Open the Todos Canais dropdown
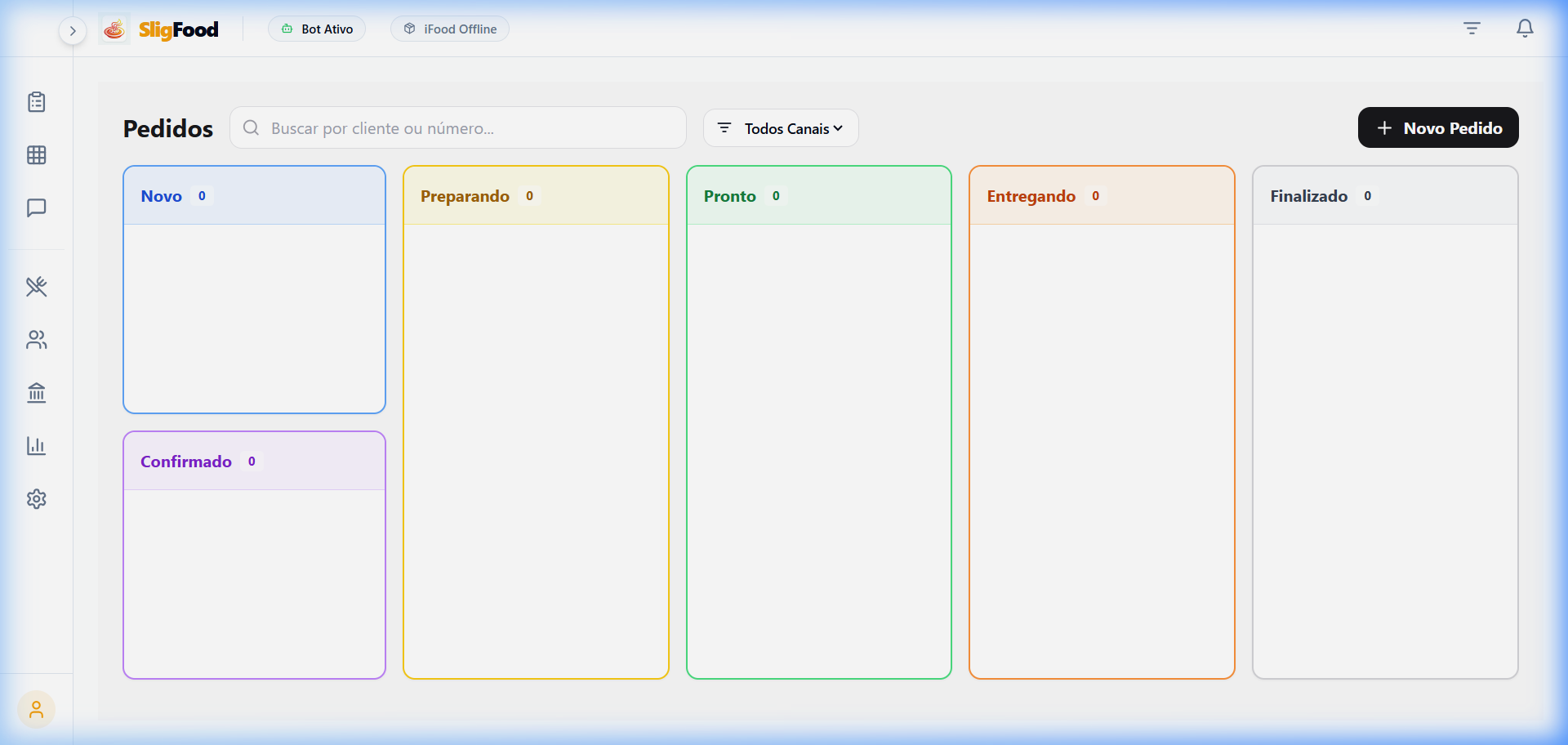Image resolution: width=1568 pixels, height=745 pixels. click(x=781, y=128)
